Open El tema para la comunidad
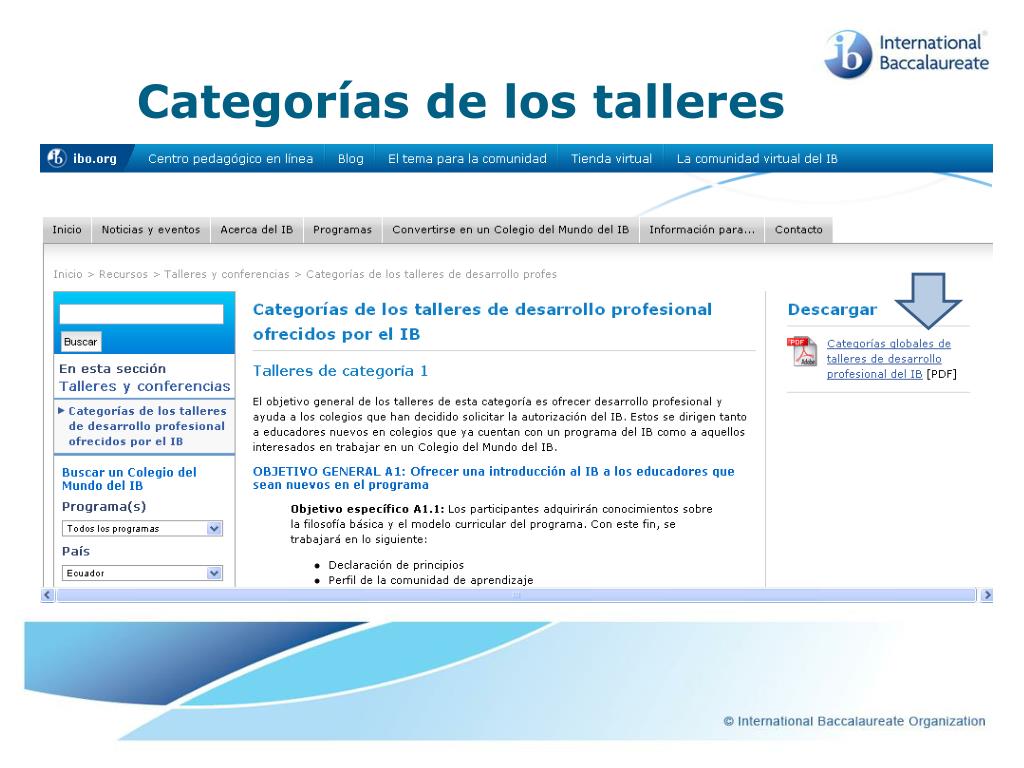The width and height of the screenshot is (1024, 768). click(x=468, y=159)
